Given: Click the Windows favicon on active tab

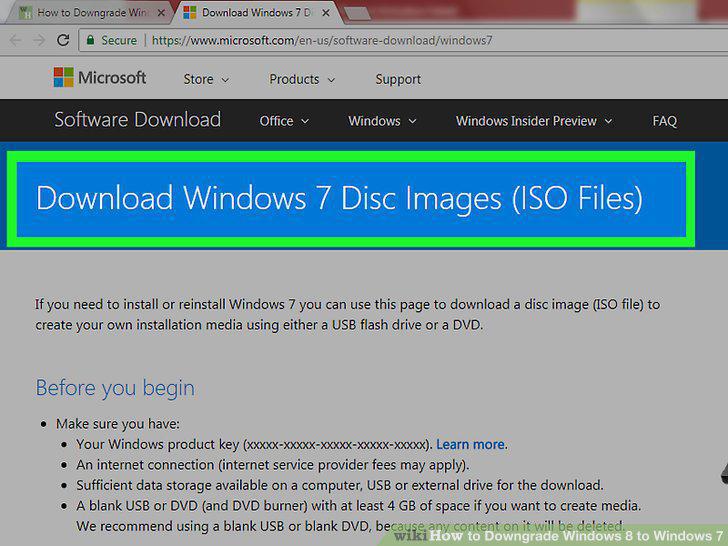Looking at the screenshot, I should click(189, 13).
